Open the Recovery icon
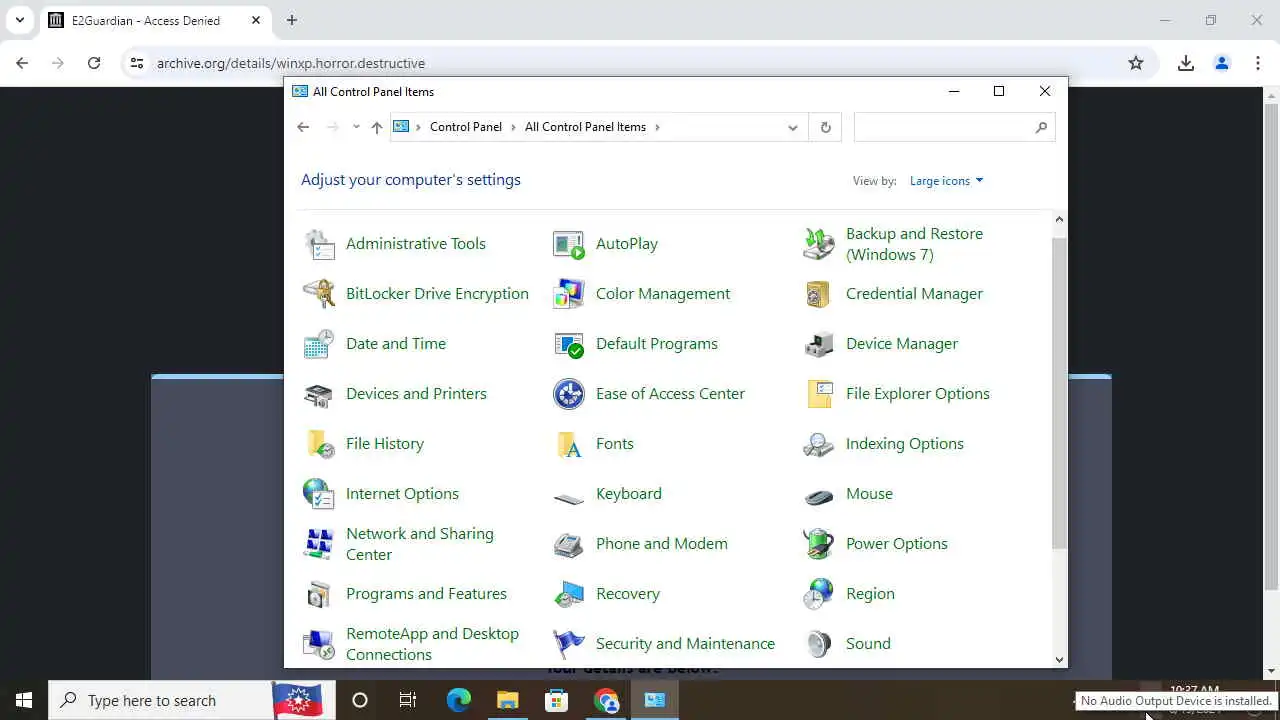Screen dimensions: 1280x720 (x=569, y=594)
